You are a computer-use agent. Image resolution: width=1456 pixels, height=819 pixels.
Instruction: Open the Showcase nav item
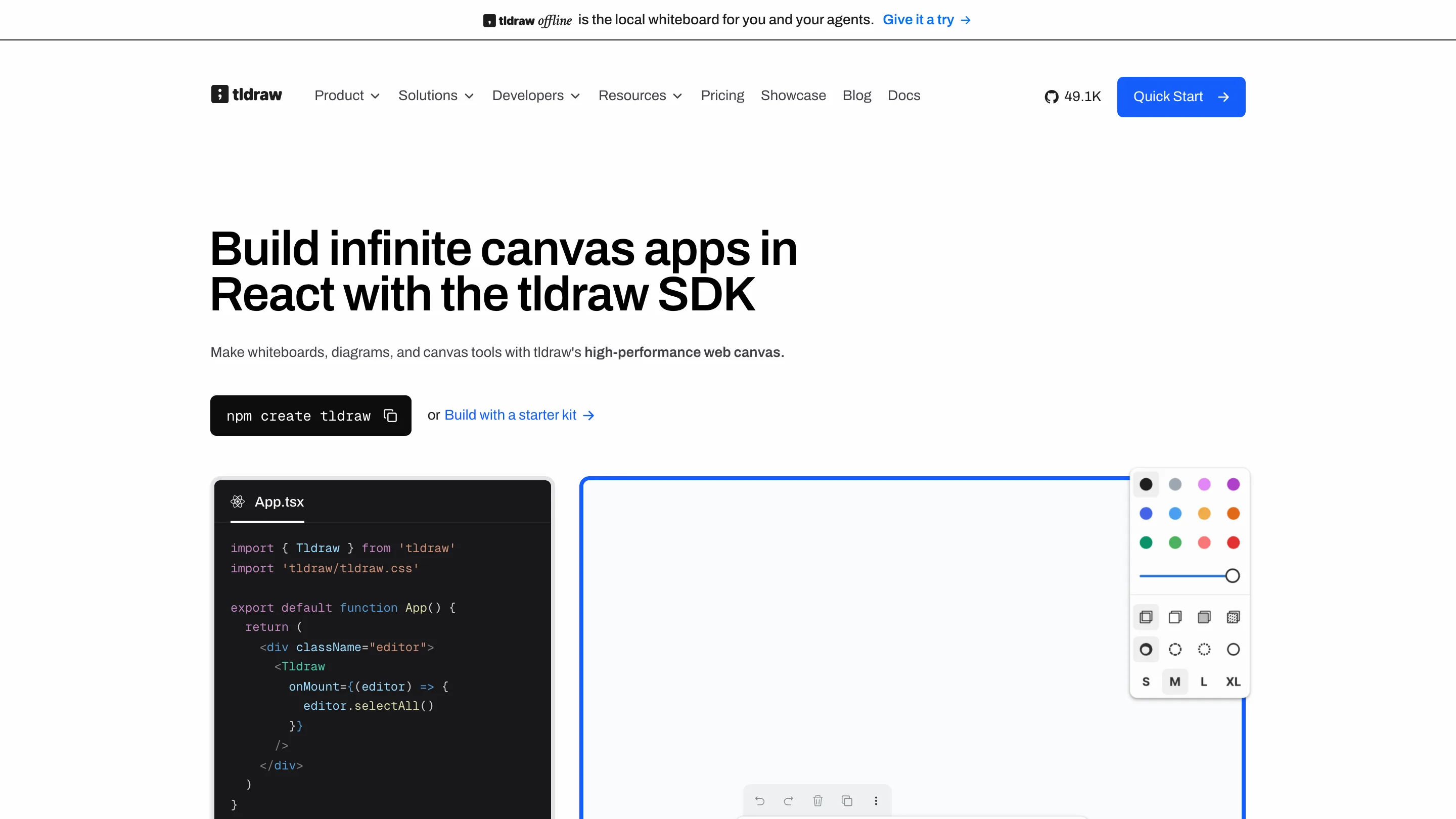point(793,96)
